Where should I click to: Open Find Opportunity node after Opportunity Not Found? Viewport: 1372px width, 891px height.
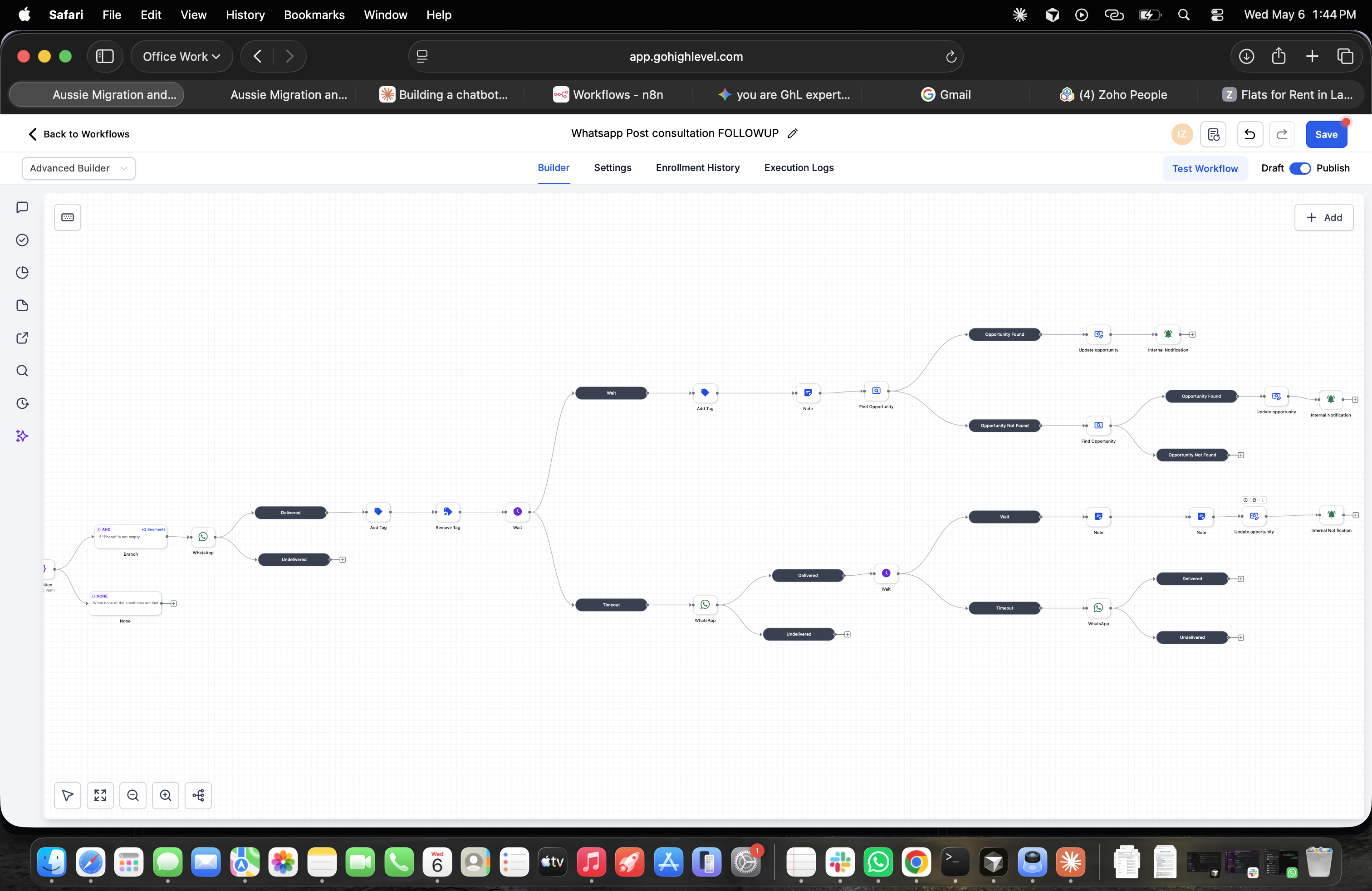pos(1098,426)
